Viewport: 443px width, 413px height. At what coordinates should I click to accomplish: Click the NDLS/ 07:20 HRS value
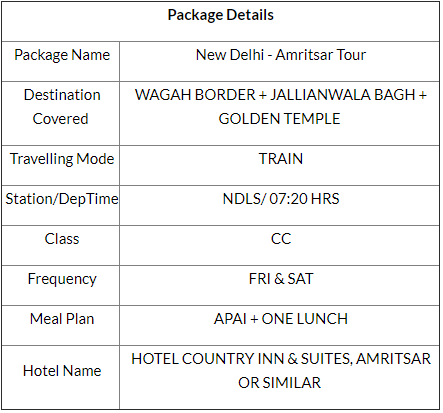point(281,199)
